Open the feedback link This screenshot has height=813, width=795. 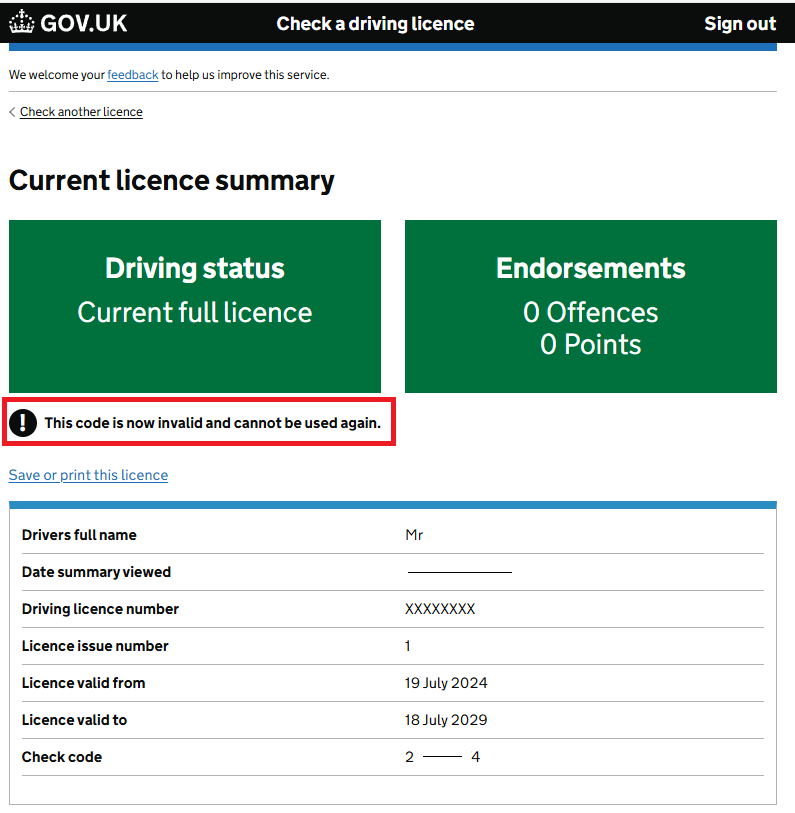tap(133, 75)
